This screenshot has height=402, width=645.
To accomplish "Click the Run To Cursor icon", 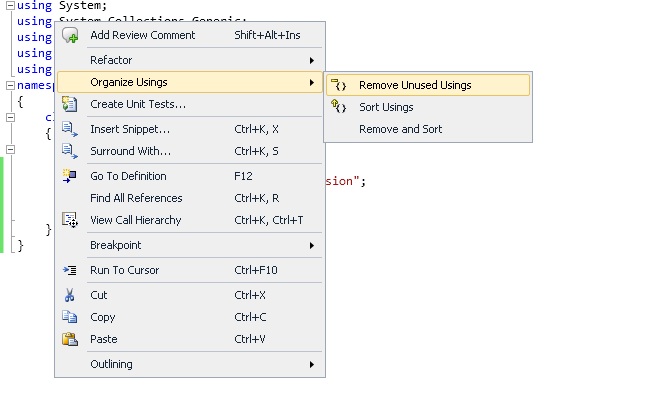I will (70, 270).
